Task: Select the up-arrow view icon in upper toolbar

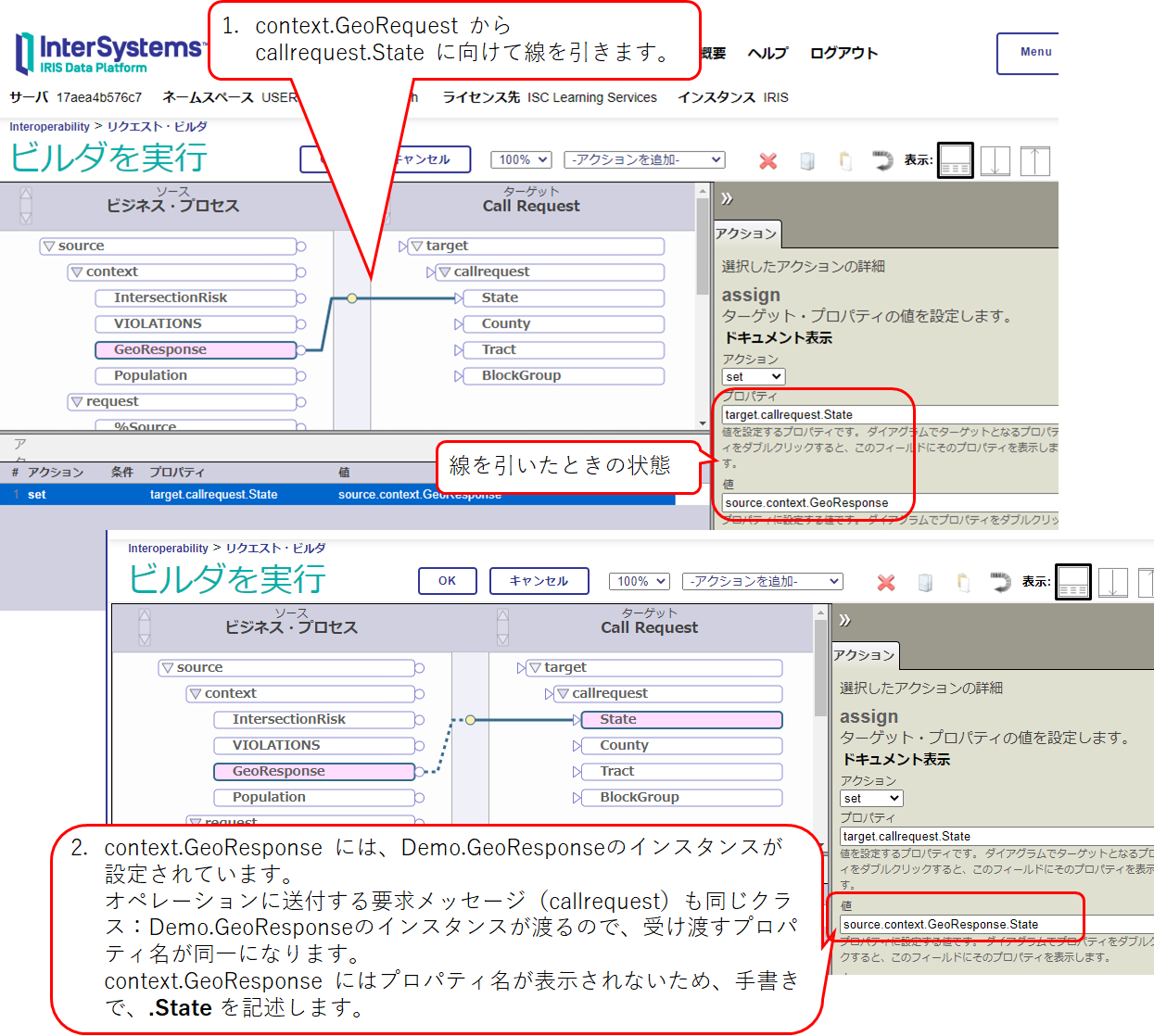Action: click(1034, 160)
